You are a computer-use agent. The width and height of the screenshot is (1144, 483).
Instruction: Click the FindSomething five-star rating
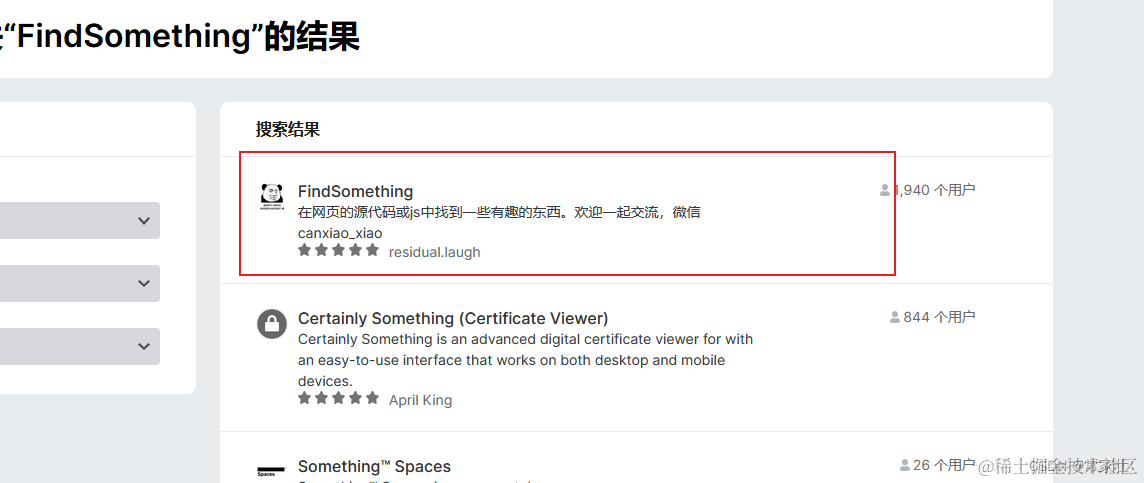[x=339, y=250]
